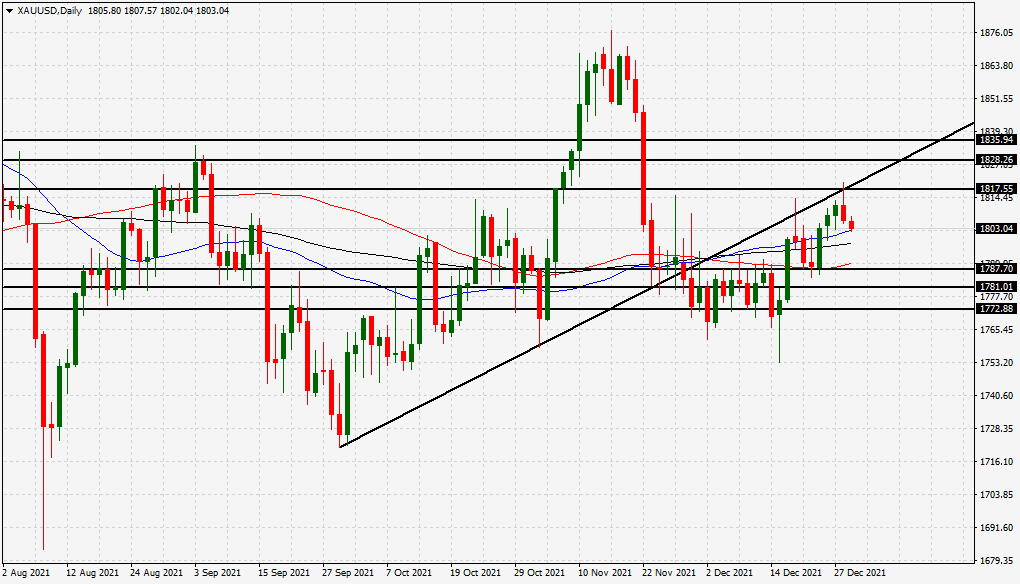Click the 7 Oct 2021 date label
This screenshot has height=584, width=1020.
click(x=409, y=573)
